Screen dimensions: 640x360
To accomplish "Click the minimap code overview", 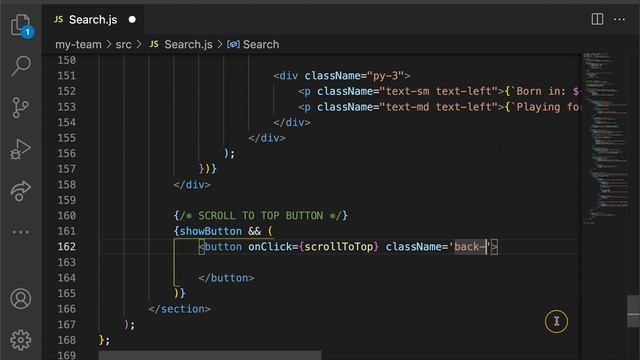I will [x=605, y=139].
